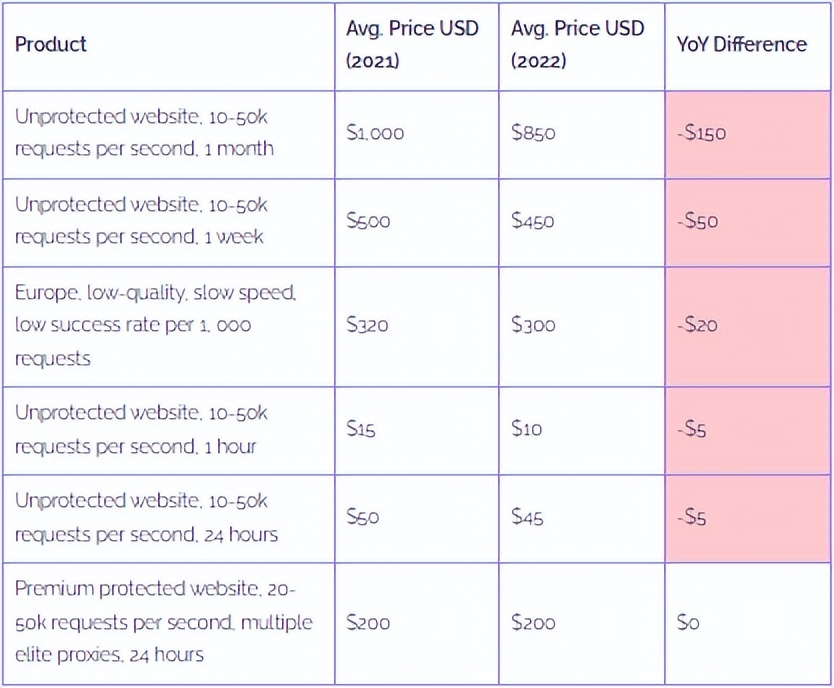
Task: Select the $0 difference cell
Action: (x=688, y=622)
